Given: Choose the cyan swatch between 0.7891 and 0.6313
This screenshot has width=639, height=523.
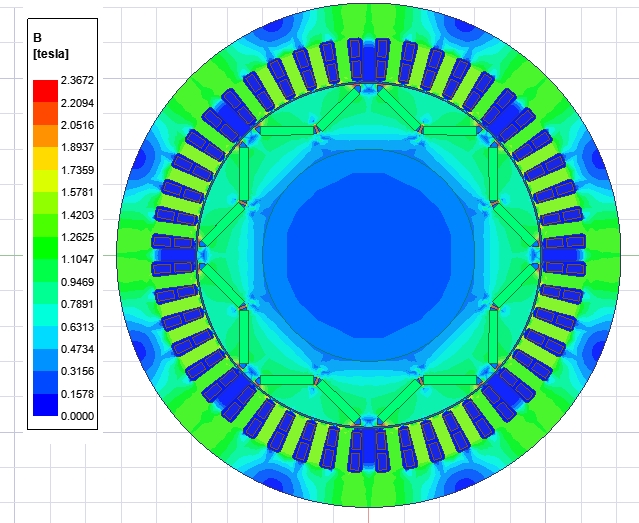Looking at the screenshot, I should coord(45,315).
